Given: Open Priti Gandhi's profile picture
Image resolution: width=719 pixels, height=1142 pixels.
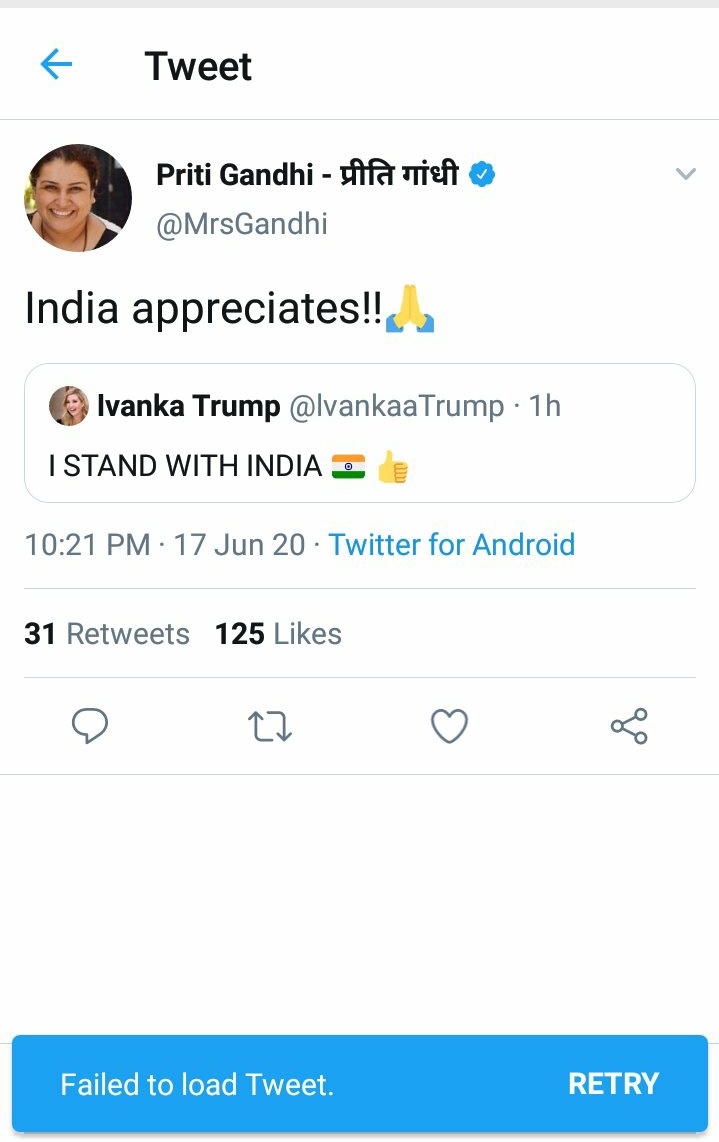Looking at the screenshot, I should 78,198.
